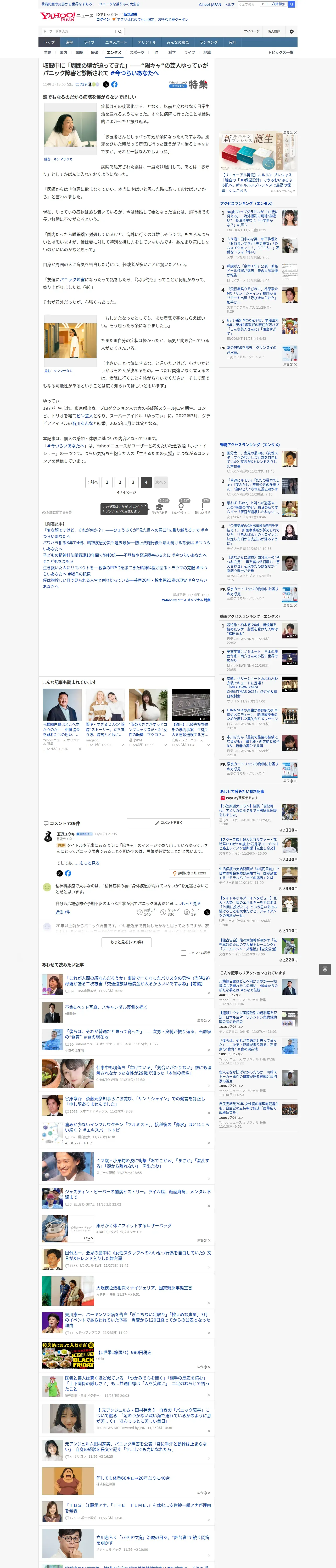The width and height of the screenshot is (336, 1568).
Task: Click the わかりやすい lightbulb reaction
Action: point(181,508)
